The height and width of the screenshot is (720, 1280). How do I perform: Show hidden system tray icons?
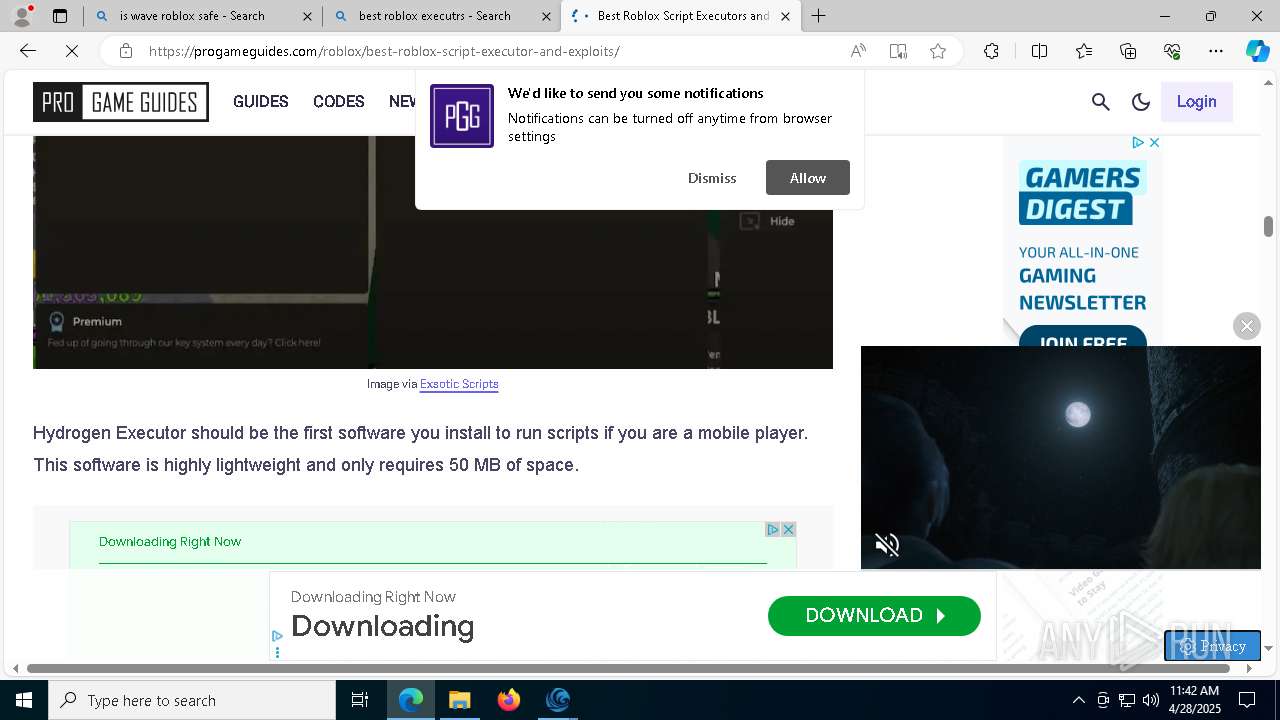coord(1078,700)
